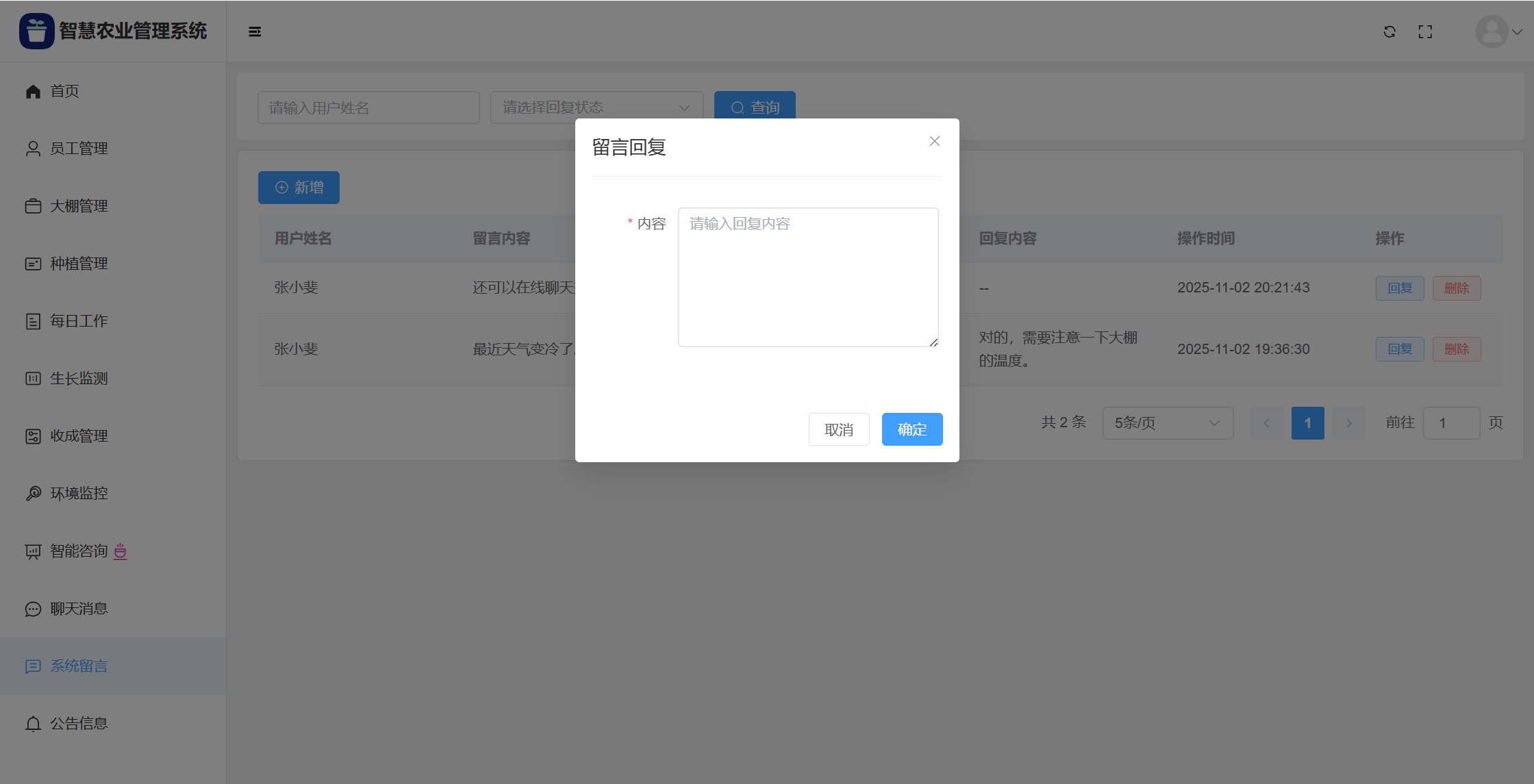Click the collapse sidebar hamburger icon
1534x784 pixels.
pos(255,31)
